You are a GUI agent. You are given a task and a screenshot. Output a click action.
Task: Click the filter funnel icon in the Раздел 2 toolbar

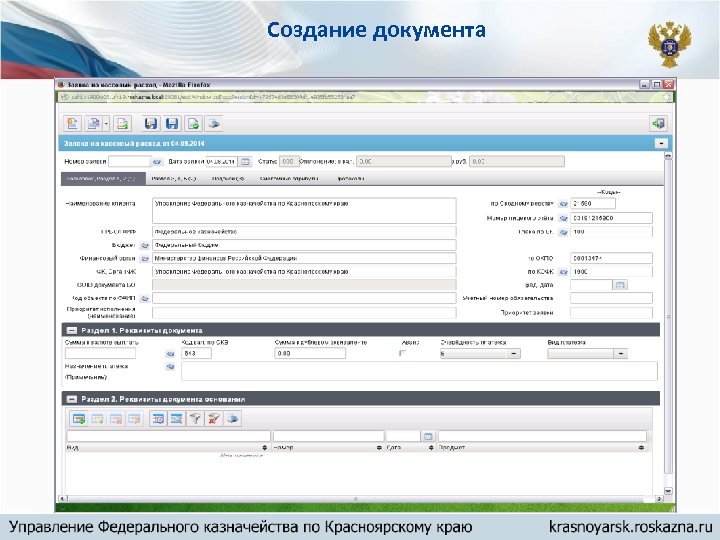click(x=196, y=419)
